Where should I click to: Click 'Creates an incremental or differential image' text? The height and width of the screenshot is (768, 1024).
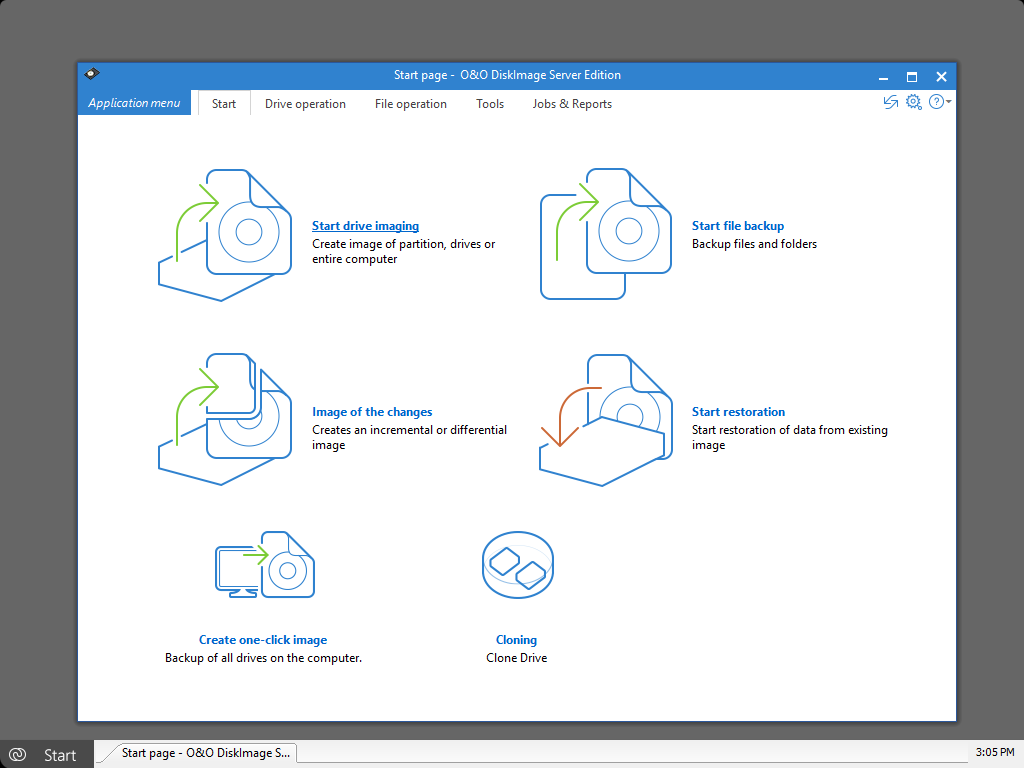pos(409,438)
